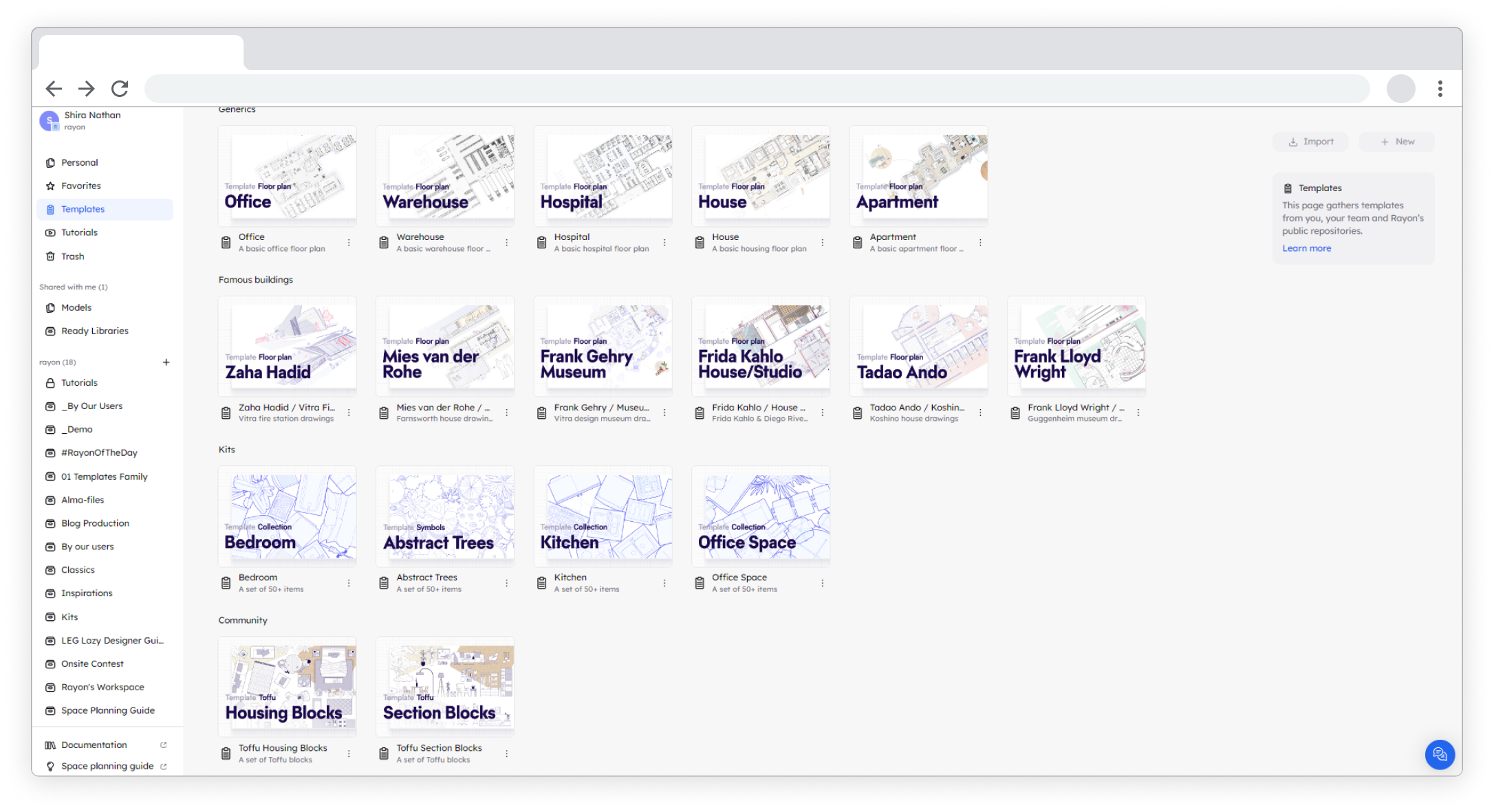Click the plus icon next to rayon (18)
The height and width of the screenshot is (812, 1494).
click(x=166, y=362)
